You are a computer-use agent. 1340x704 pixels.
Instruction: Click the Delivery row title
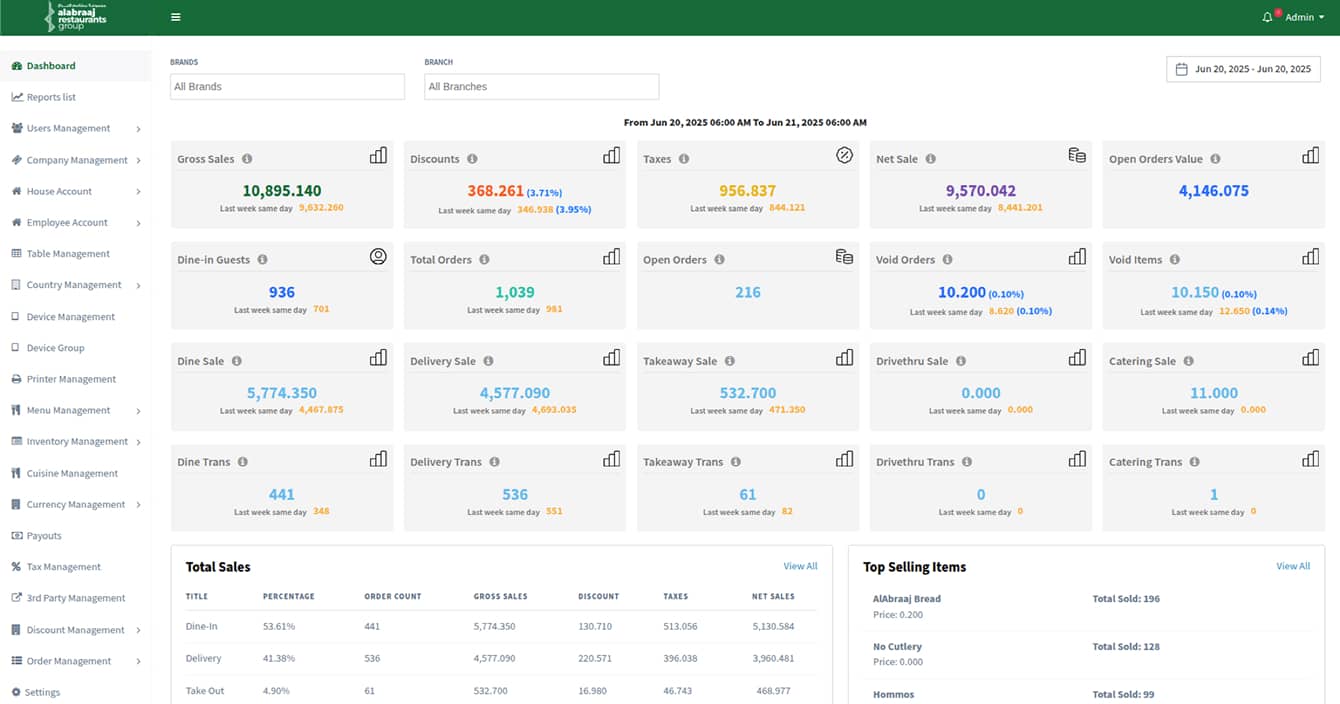pos(204,658)
